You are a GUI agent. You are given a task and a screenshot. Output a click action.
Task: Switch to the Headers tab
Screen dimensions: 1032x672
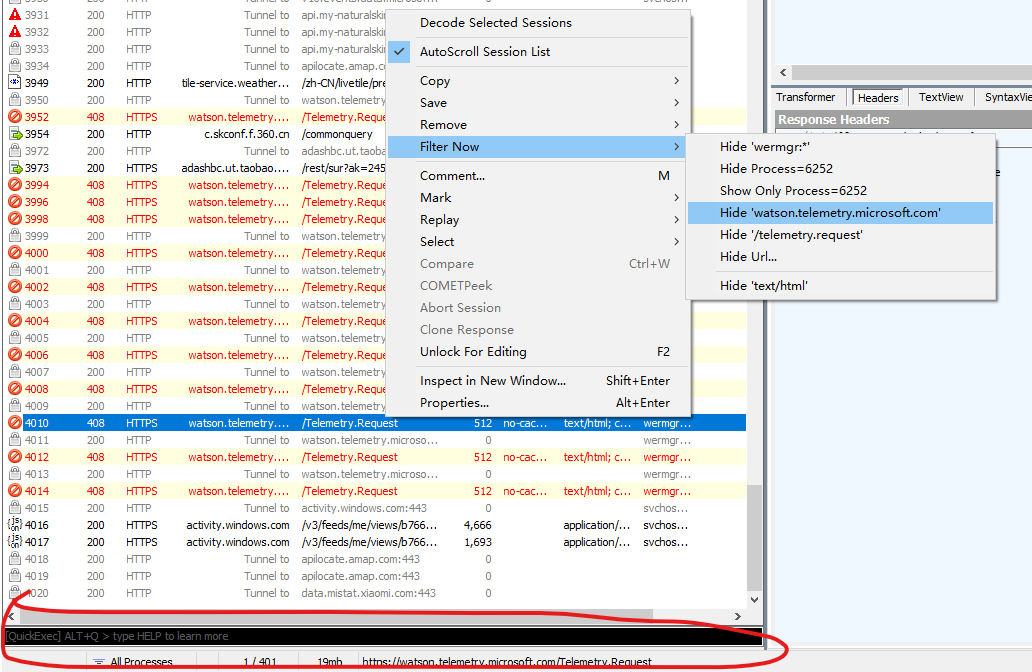[x=878, y=97]
